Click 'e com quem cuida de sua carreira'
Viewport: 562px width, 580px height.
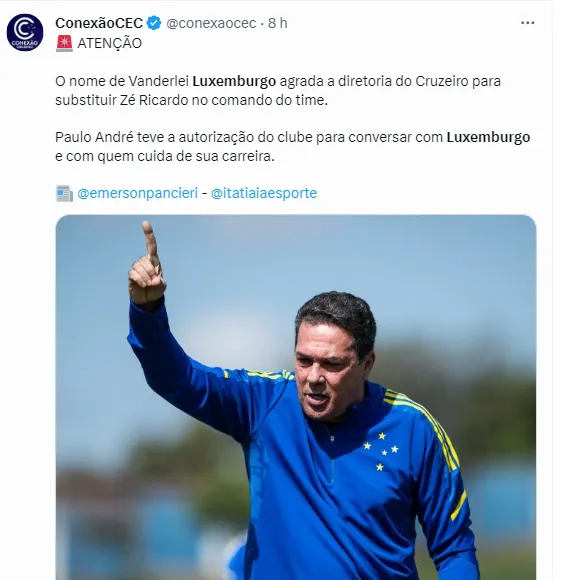tap(165, 156)
